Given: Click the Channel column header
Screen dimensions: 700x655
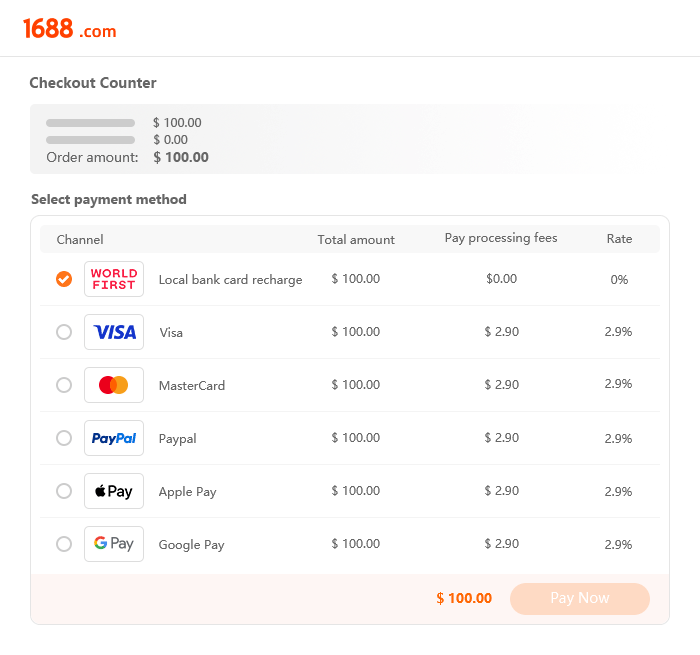Looking at the screenshot, I should [80, 240].
